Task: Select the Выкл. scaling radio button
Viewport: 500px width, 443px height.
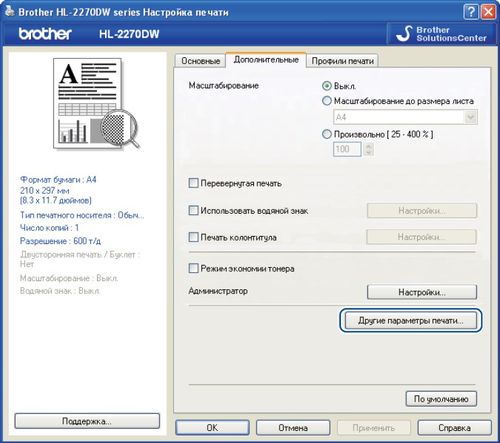Action: click(x=327, y=86)
